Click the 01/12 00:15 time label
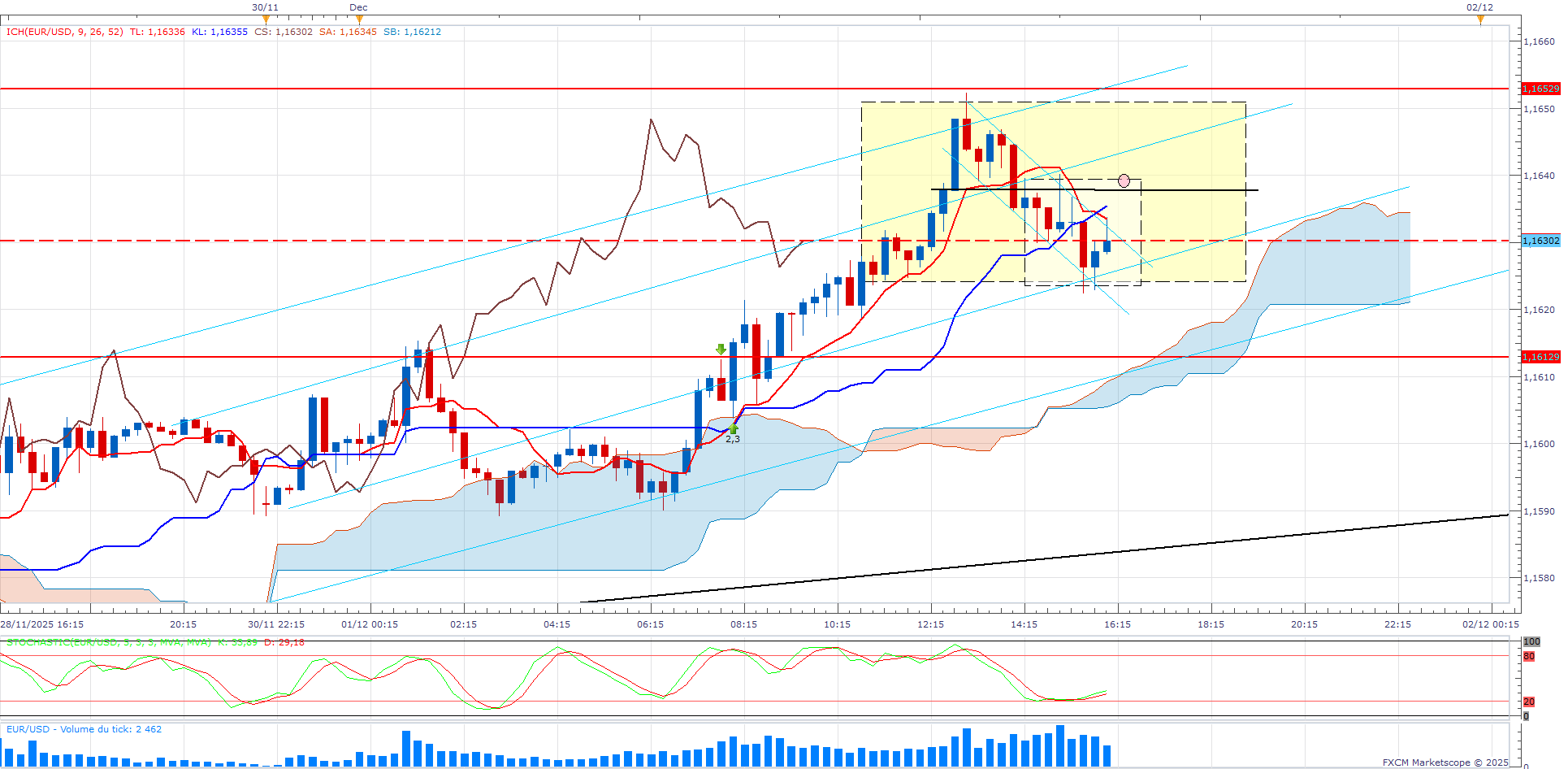 click(x=370, y=624)
